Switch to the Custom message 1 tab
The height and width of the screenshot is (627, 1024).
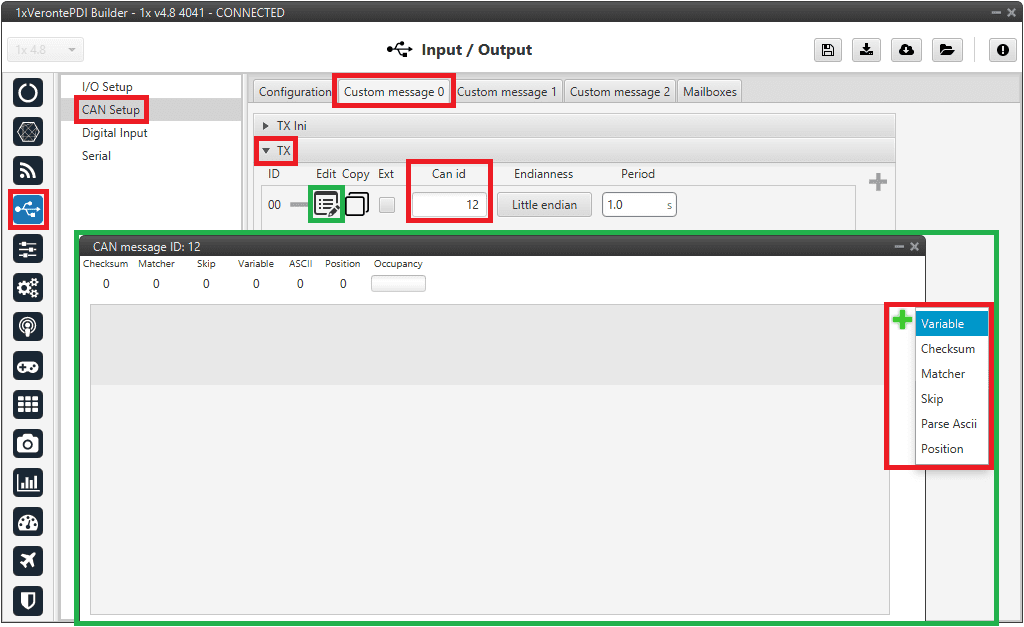[507, 92]
